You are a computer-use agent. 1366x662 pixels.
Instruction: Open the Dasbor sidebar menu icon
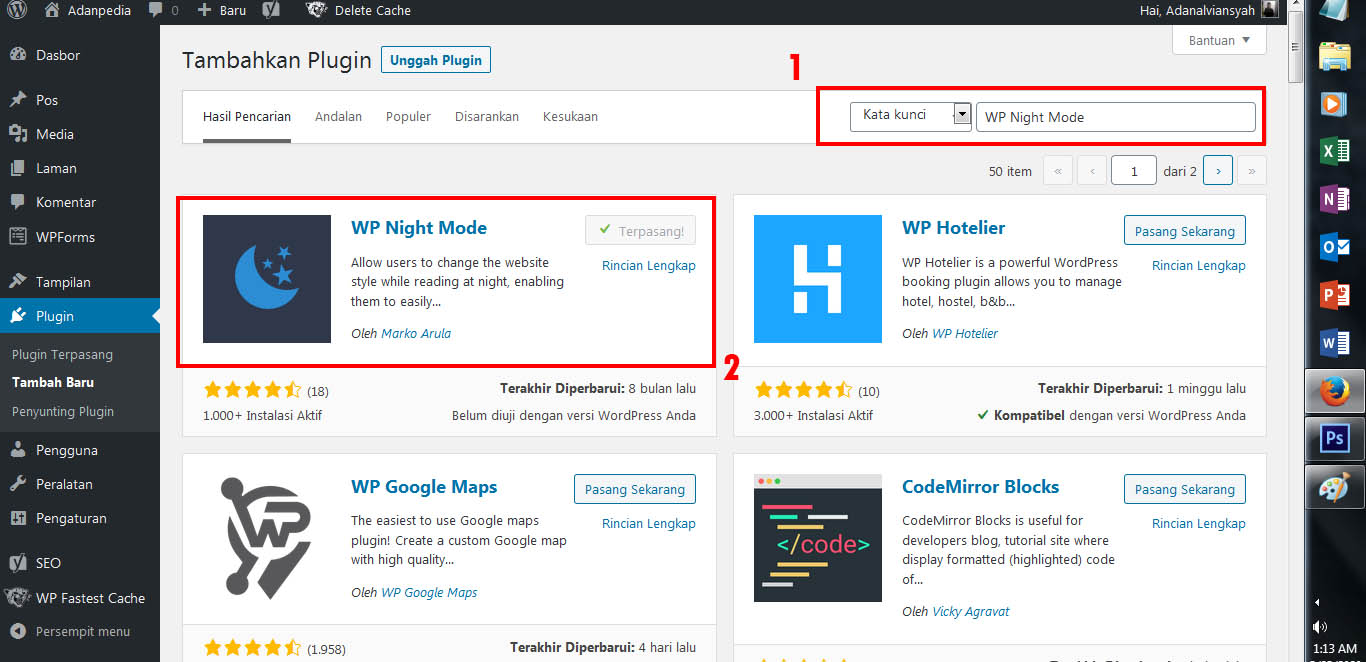18,55
